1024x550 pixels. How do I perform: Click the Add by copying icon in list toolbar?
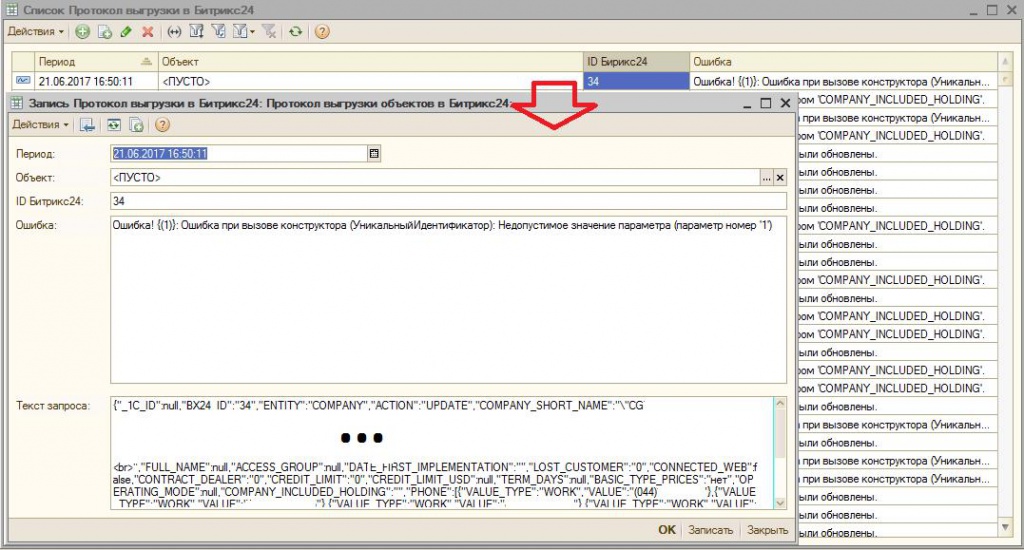[x=104, y=31]
